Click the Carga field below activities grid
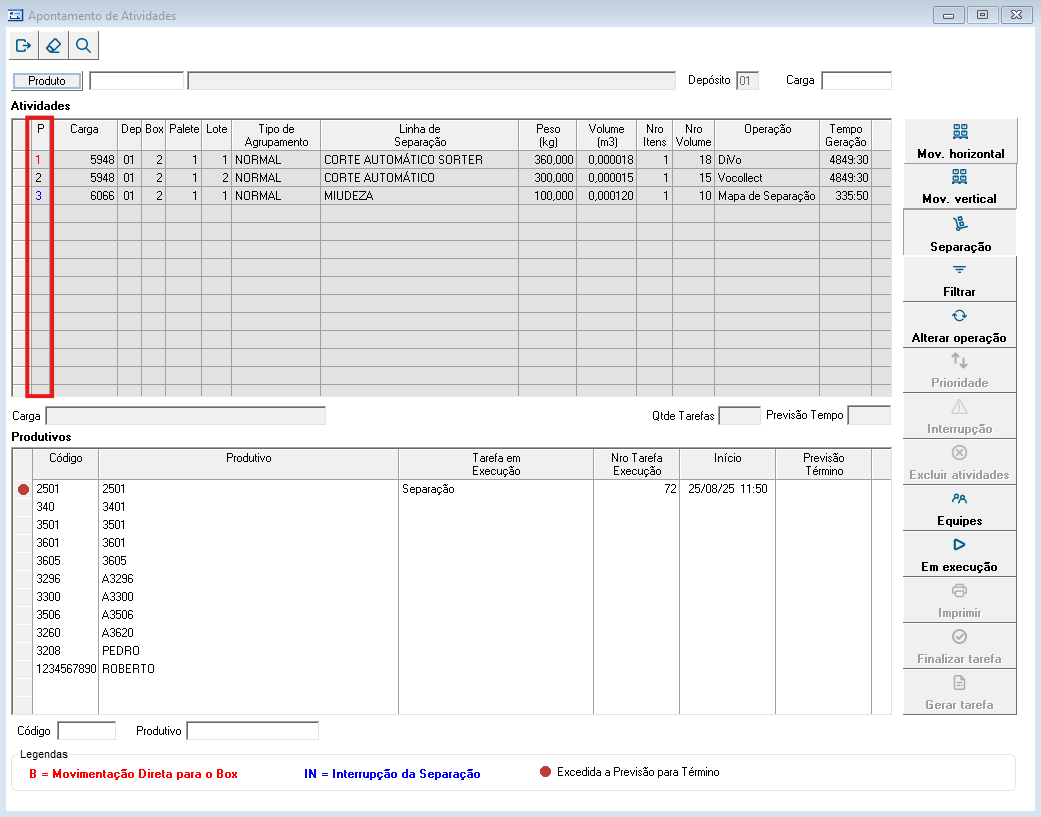 tap(186, 416)
